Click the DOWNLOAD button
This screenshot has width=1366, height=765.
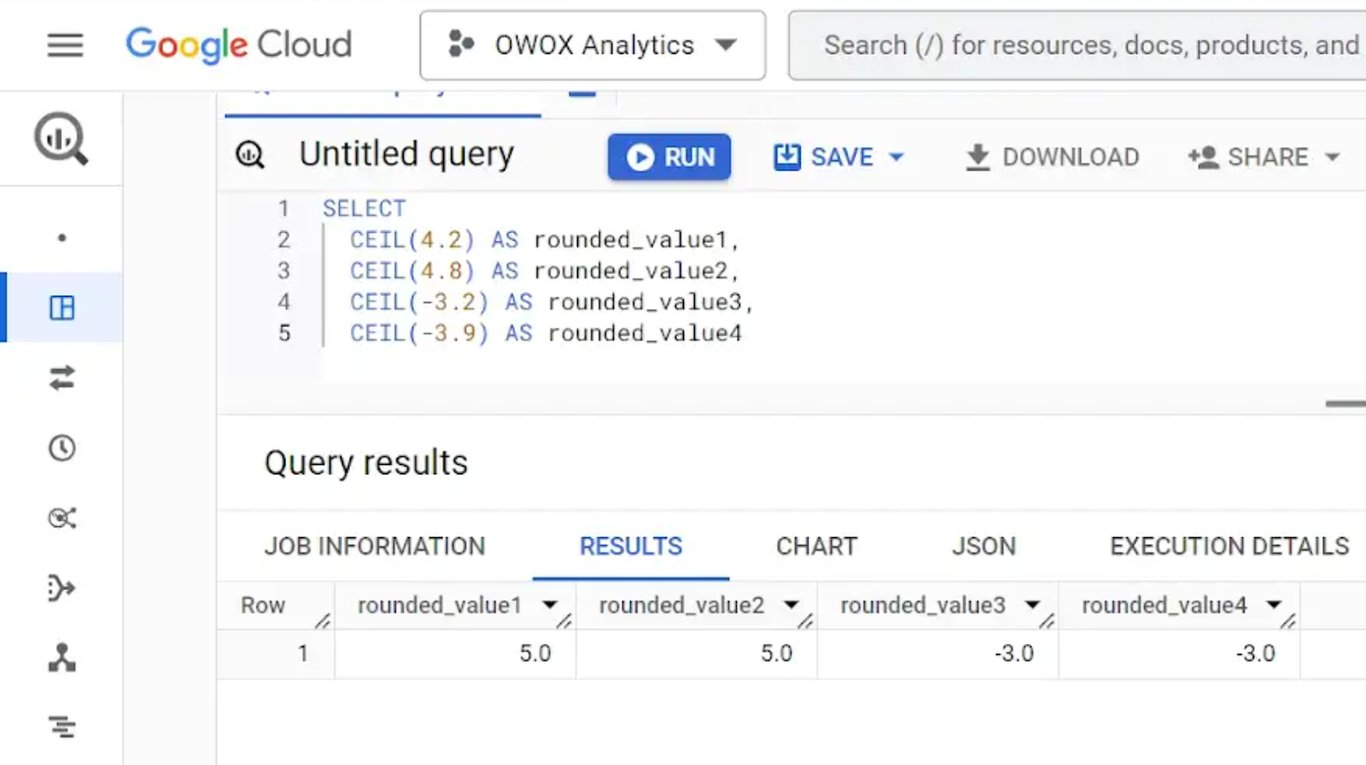[x=1052, y=157]
